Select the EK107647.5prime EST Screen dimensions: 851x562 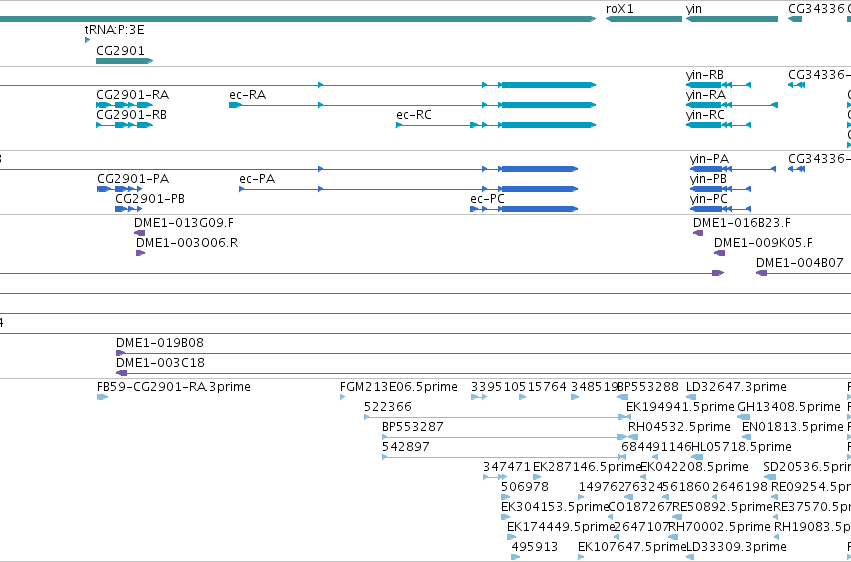581,557
